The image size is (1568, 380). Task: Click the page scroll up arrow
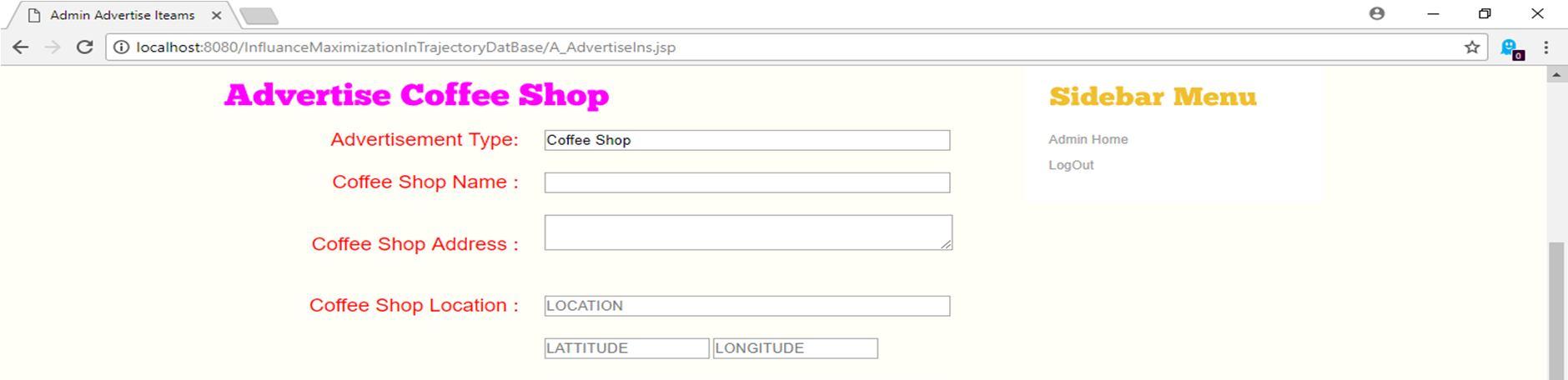point(1556,75)
